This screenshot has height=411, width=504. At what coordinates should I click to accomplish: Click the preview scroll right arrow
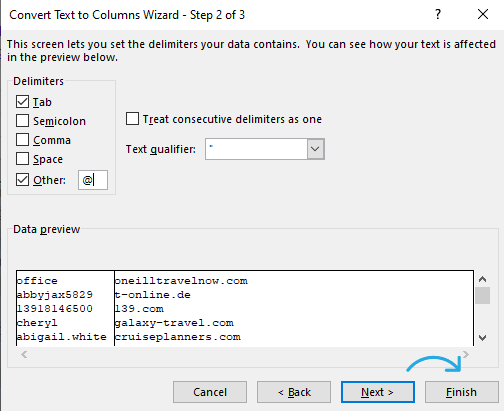[x=466, y=354]
